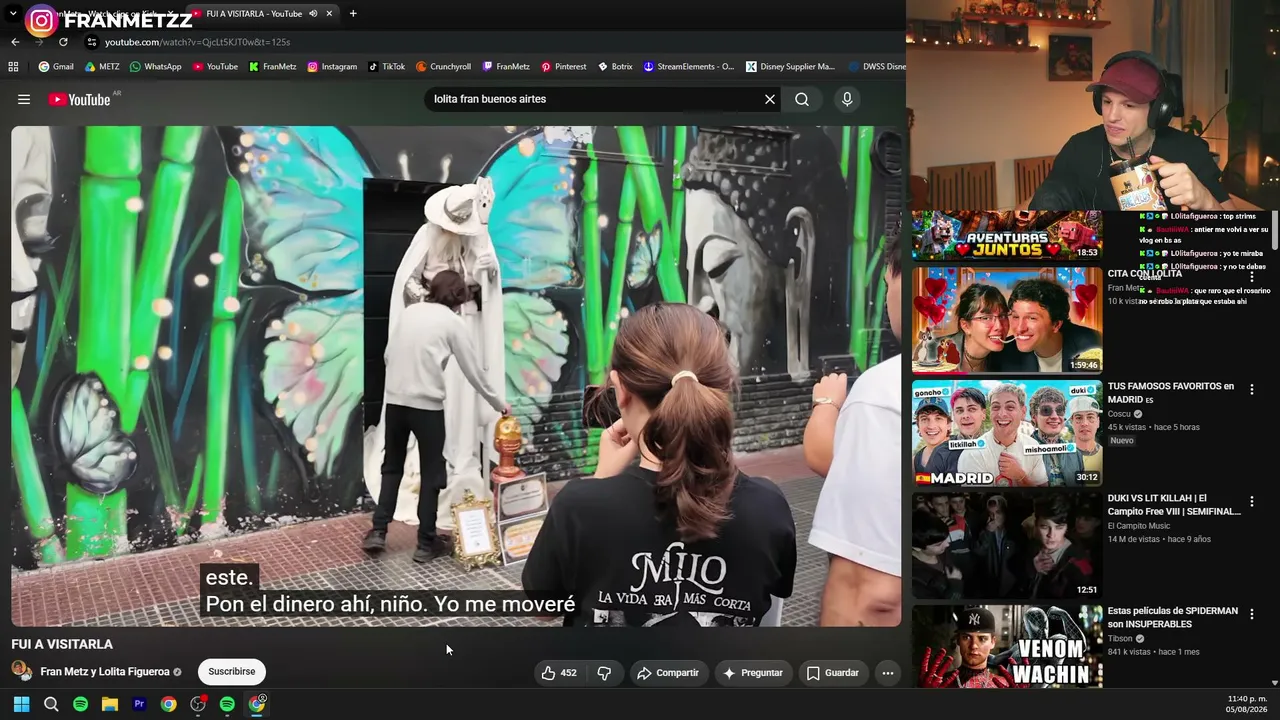Screen dimensions: 1280x720
Task: Open options menu for DUKI VS LIT KILLAH
Action: [1251, 501]
